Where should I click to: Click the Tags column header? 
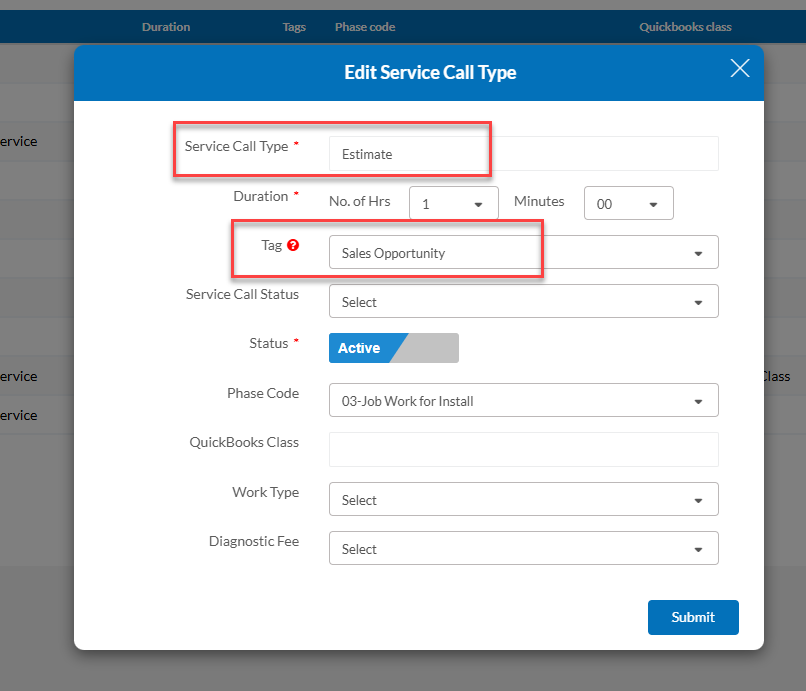(294, 27)
